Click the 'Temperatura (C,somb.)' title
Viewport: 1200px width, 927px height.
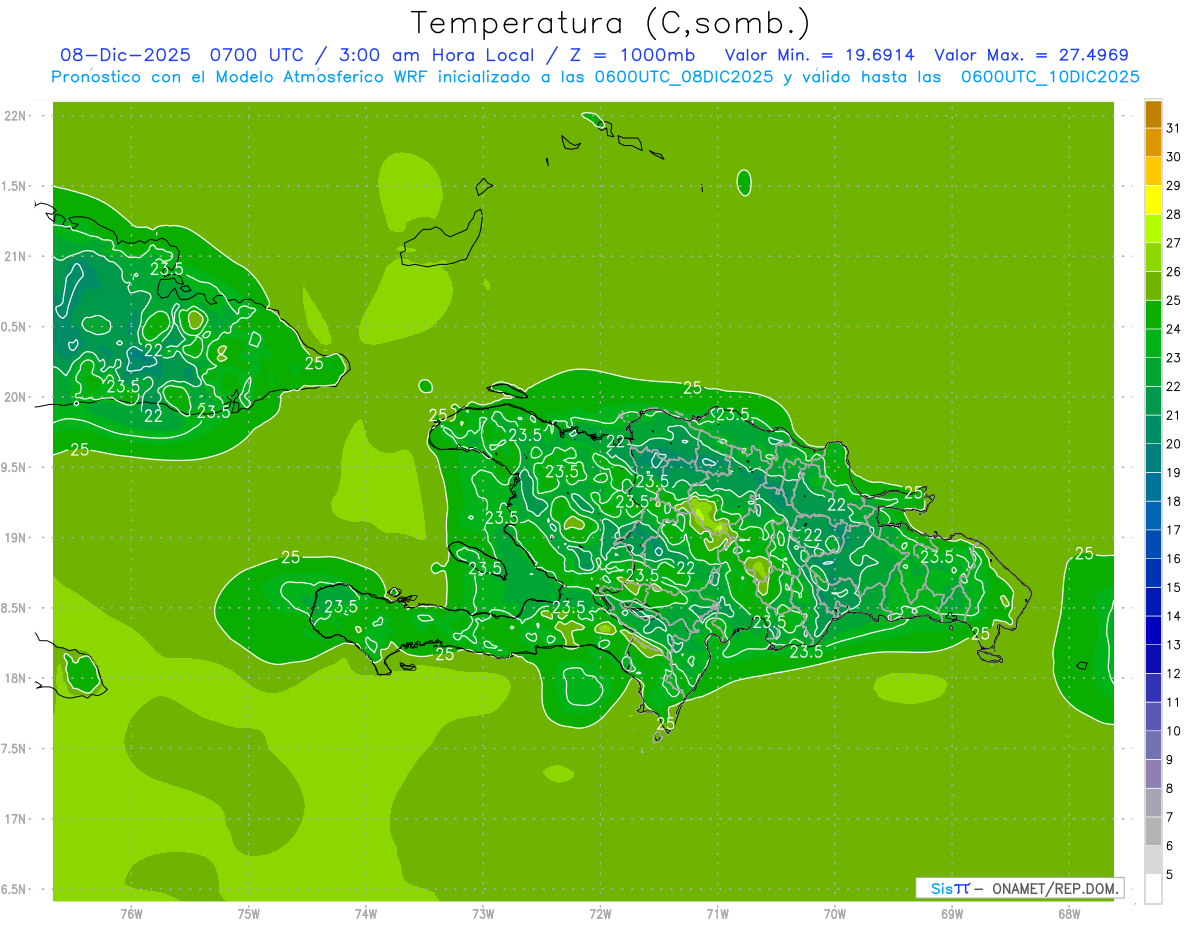(610, 24)
